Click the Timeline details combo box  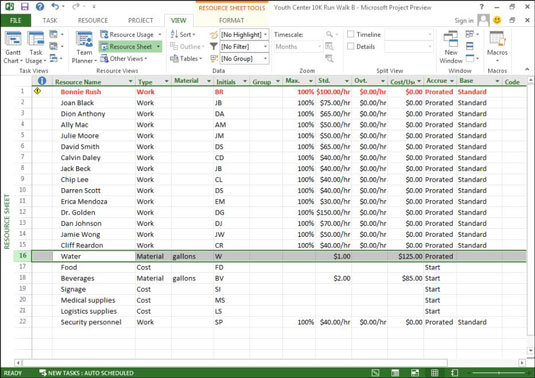(409, 34)
